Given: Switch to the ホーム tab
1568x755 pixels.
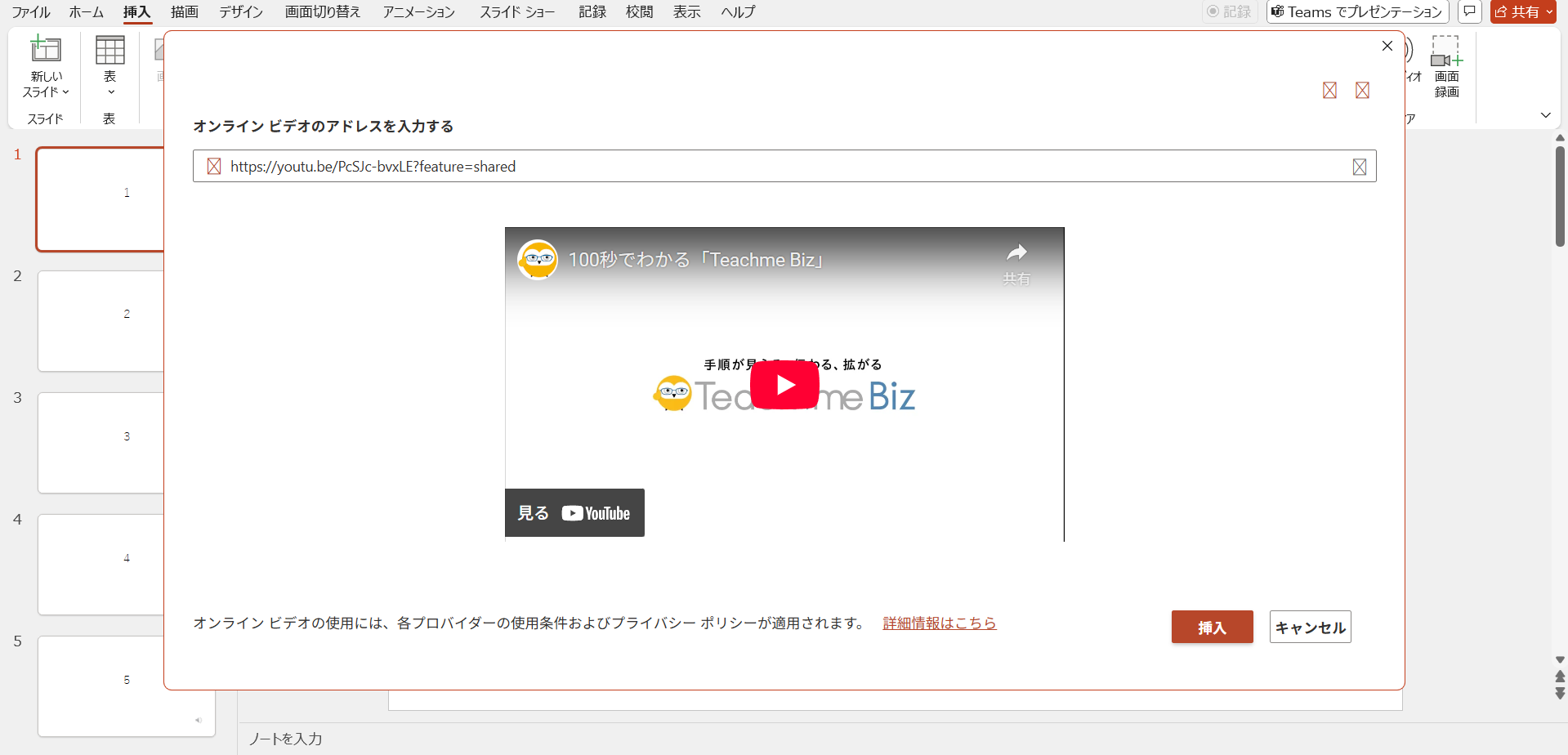Looking at the screenshot, I should [87, 12].
